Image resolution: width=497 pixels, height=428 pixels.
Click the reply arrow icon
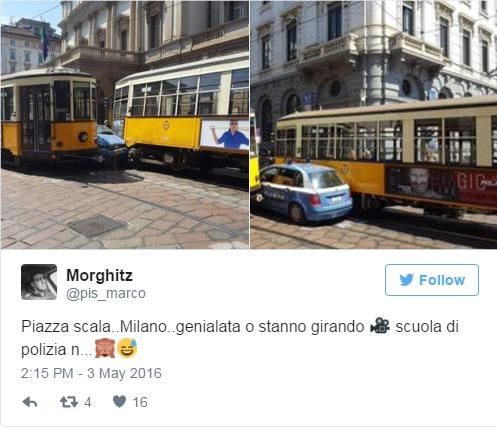[x=30, y=402]
